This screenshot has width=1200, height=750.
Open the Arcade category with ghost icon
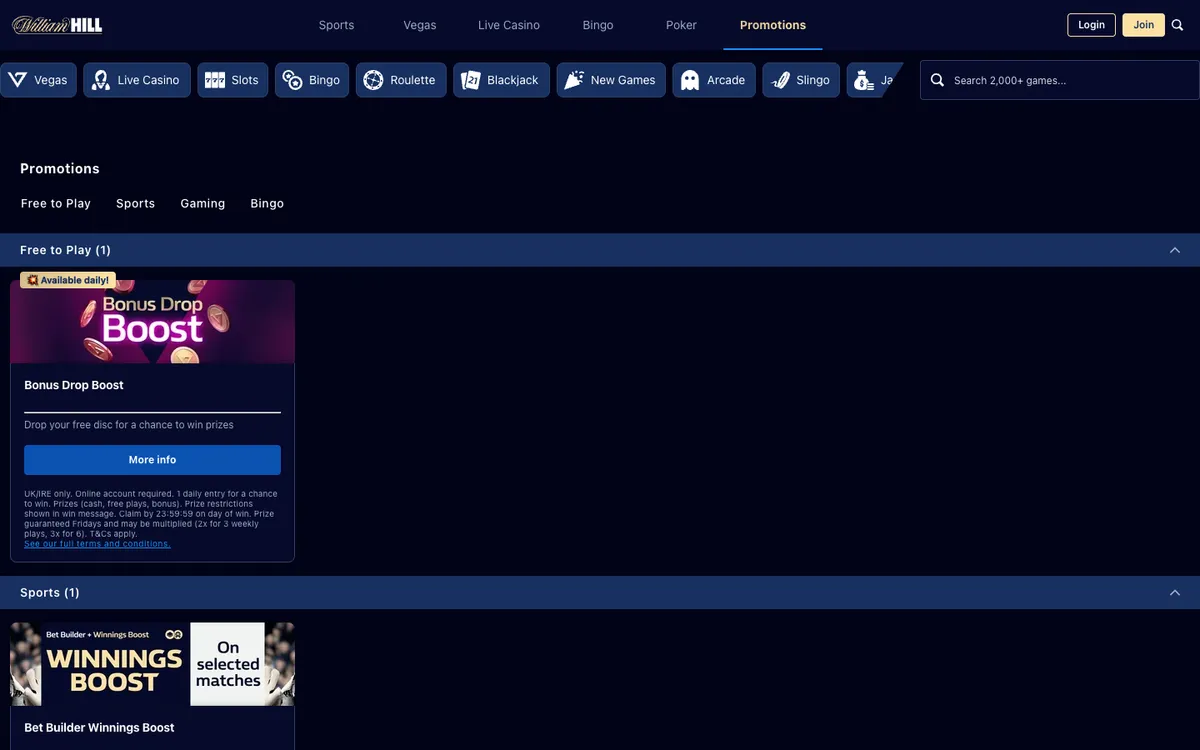[x=714, y=80]
